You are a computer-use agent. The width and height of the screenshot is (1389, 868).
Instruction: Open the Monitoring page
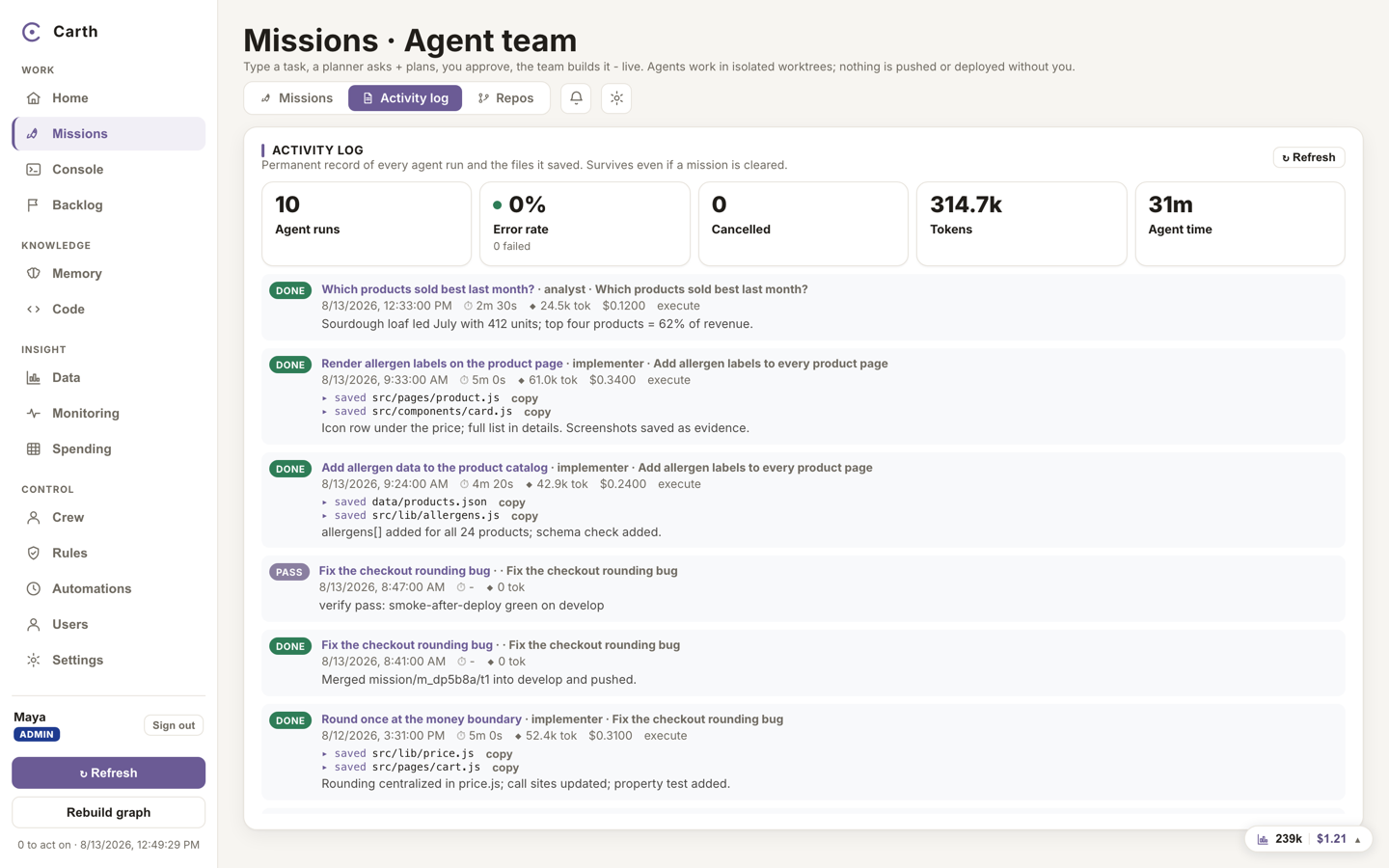click(x=108, y=414)
